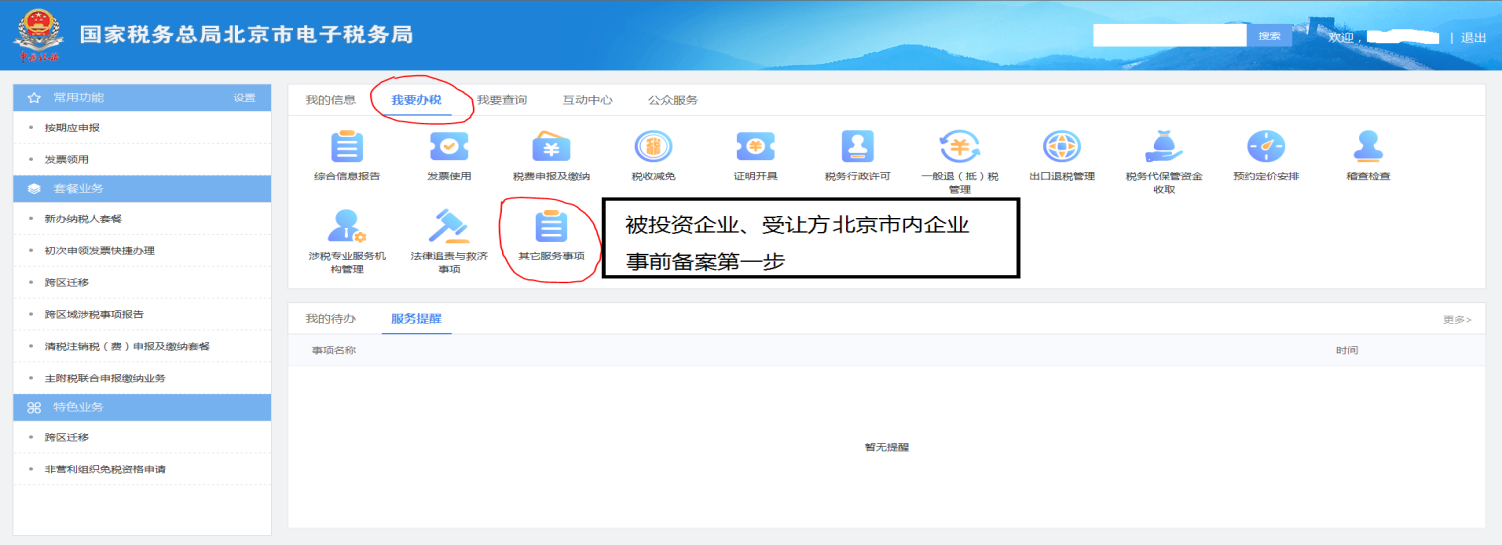1502x545 pixels.
Task: Click the tax bureau emblem logo
Action: pyautogui.click(x=37, y=35)
